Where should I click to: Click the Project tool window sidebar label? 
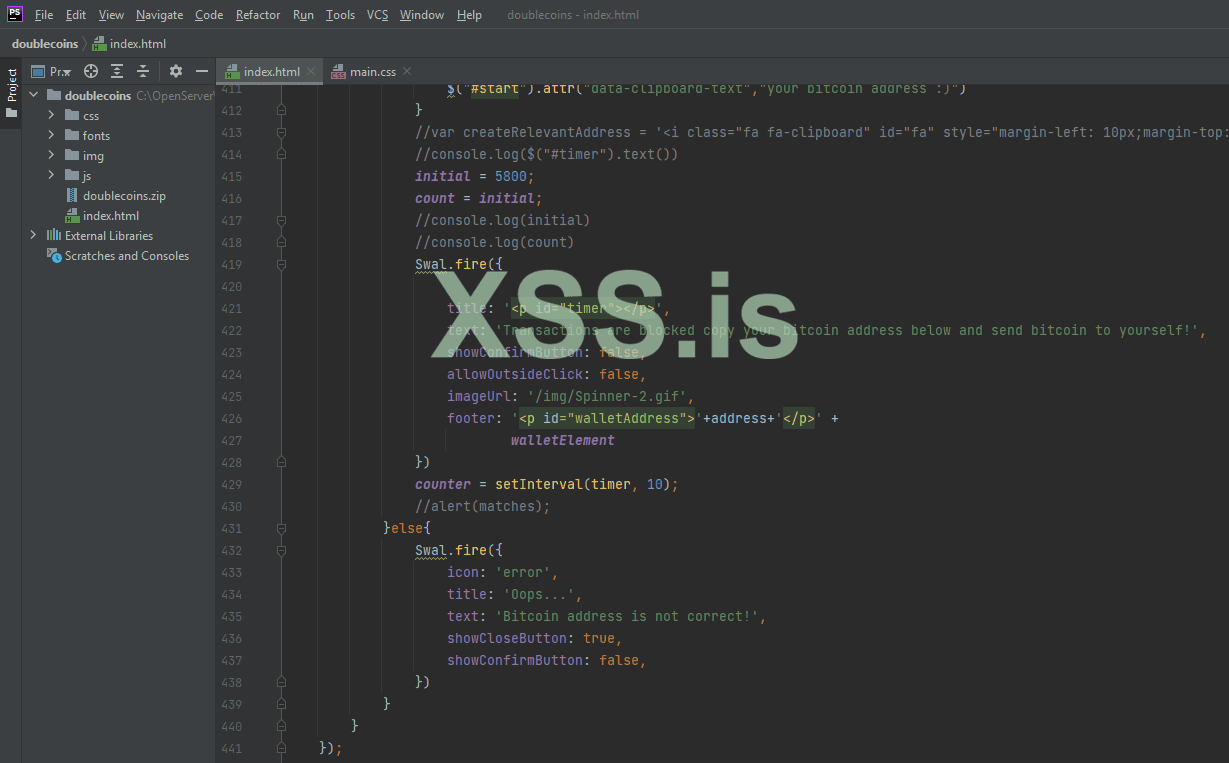[x=12, y=85]
